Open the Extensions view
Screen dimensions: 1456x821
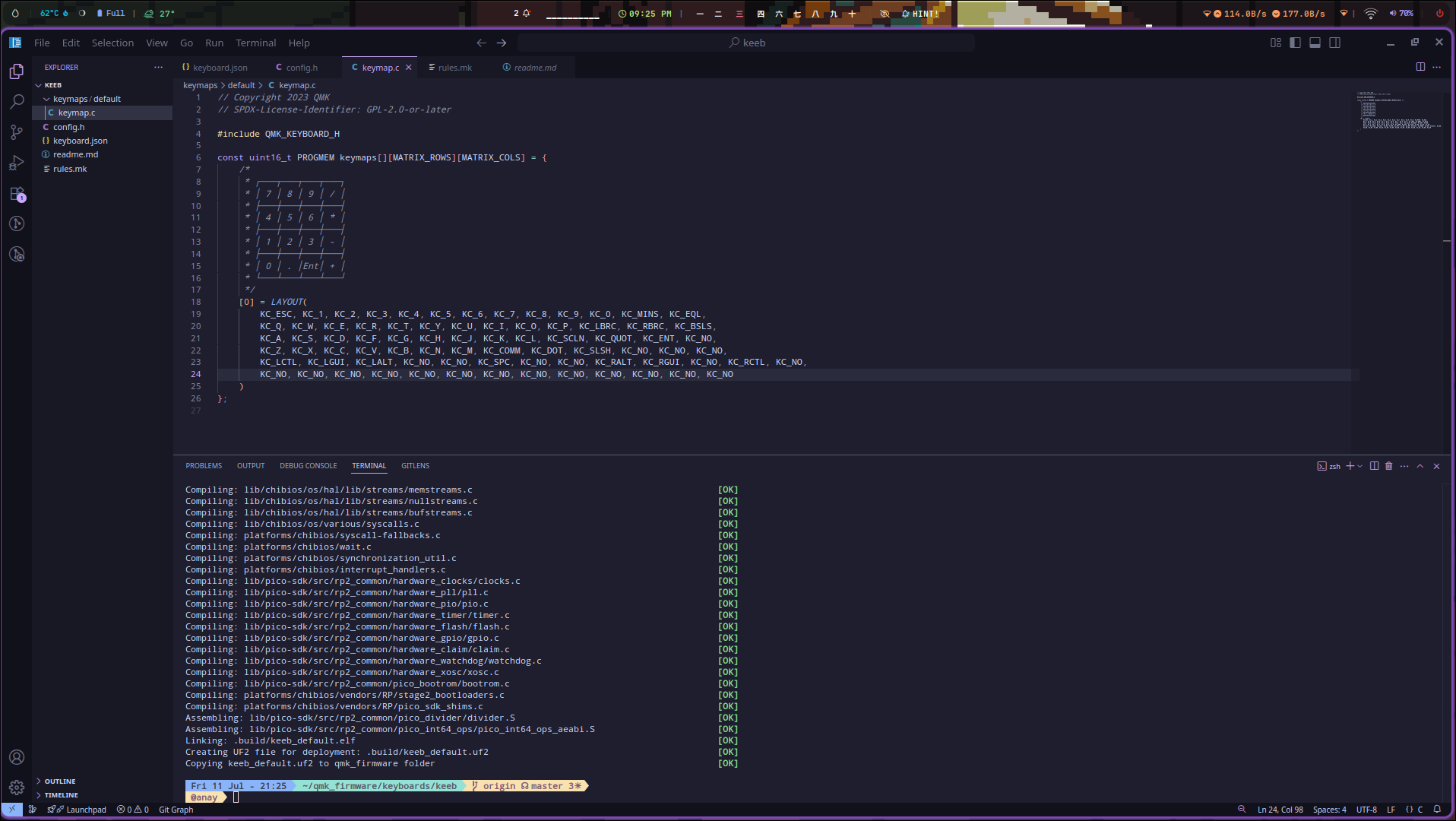point(17,194)
